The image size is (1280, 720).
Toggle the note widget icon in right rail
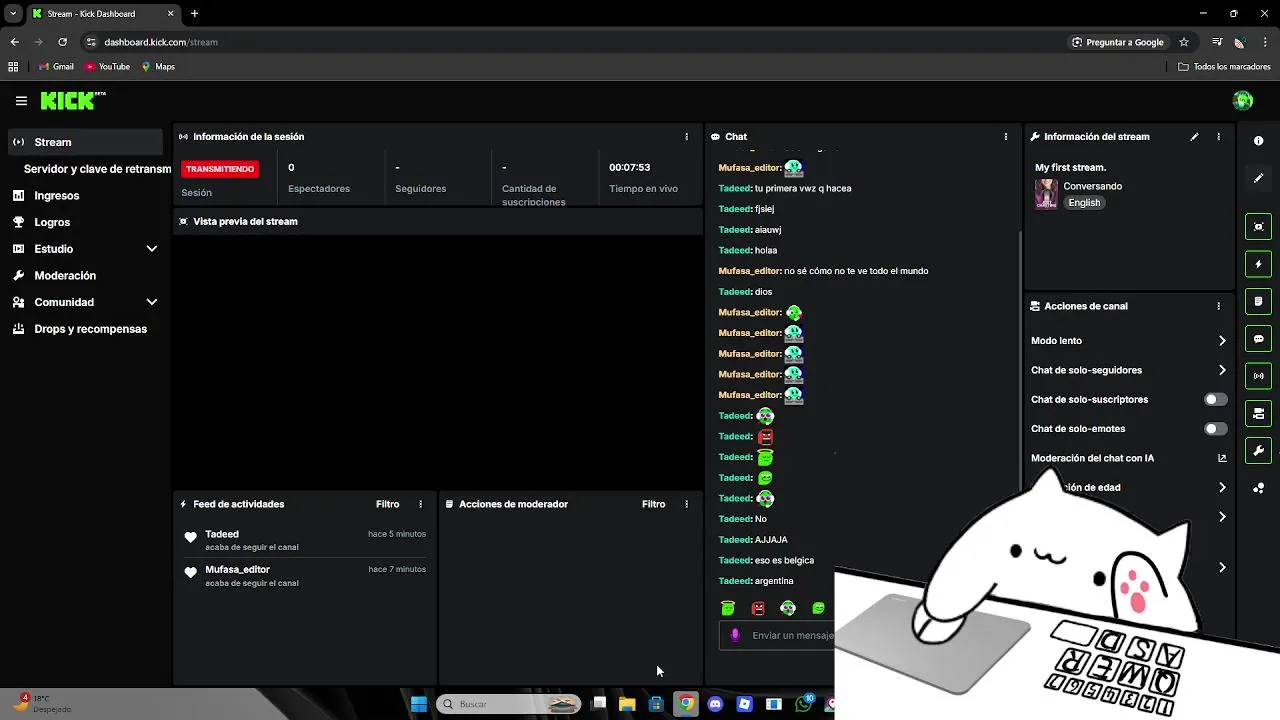tap(1258, 301)
